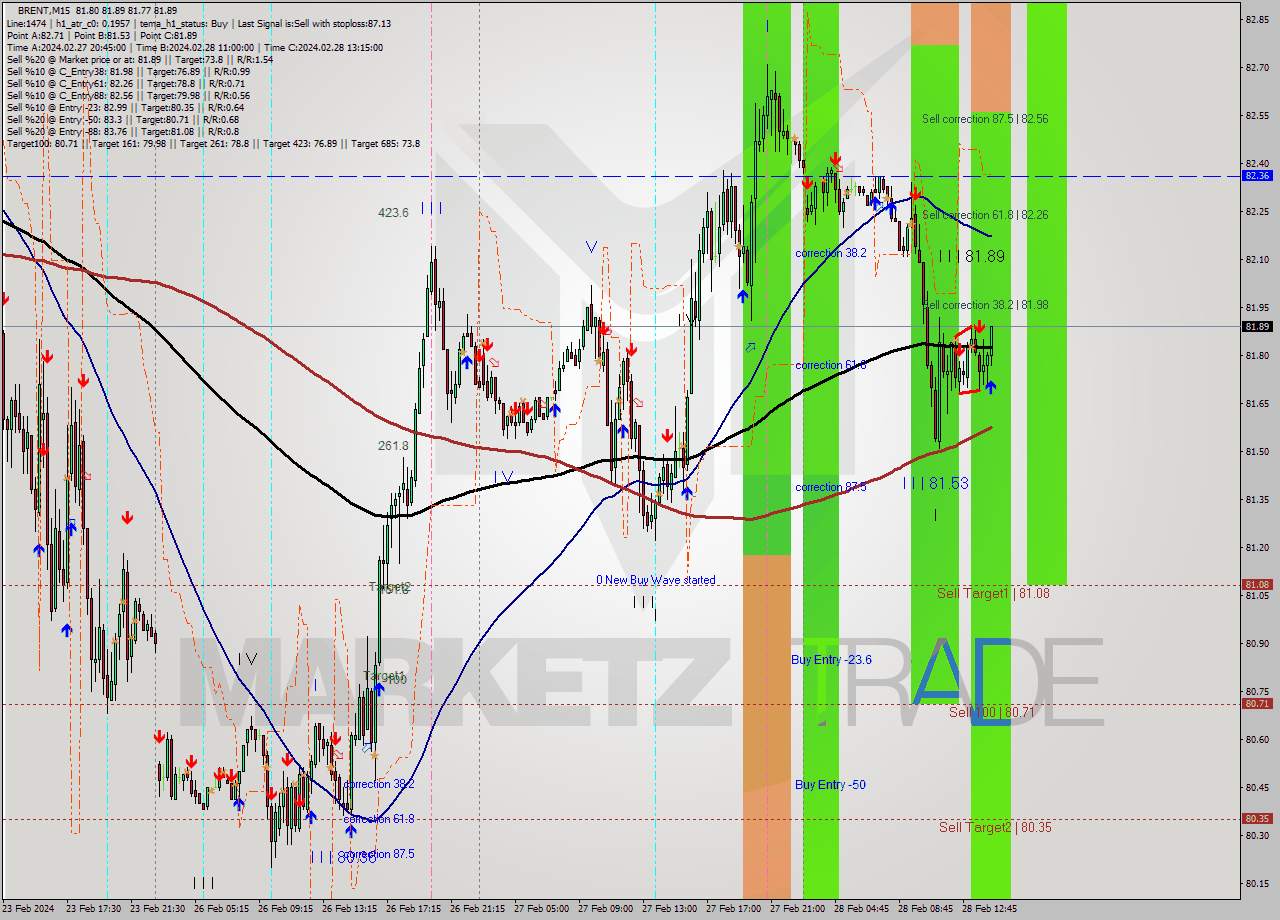Click the 82.70 price axis value
This screenshot has width=1280, height=920.
pyautogui.click(x=1257, y=67)
